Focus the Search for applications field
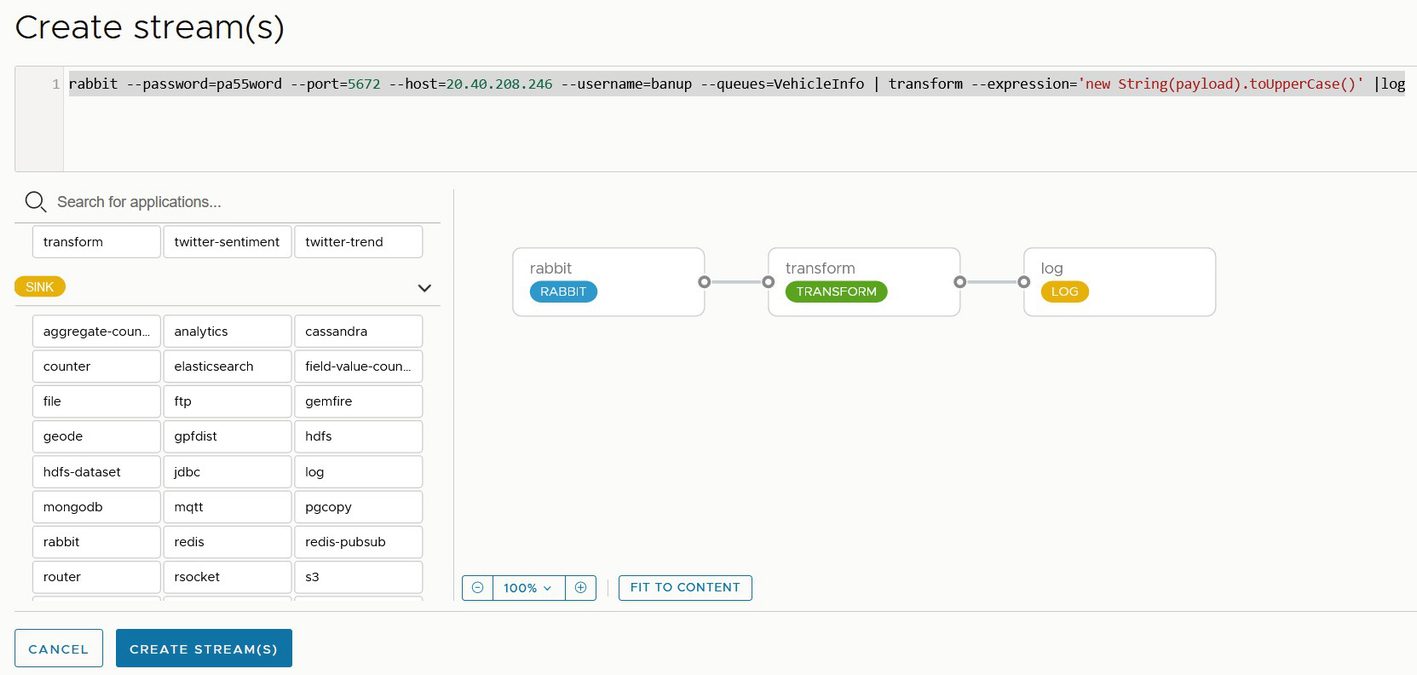 [x=240, y=202]
